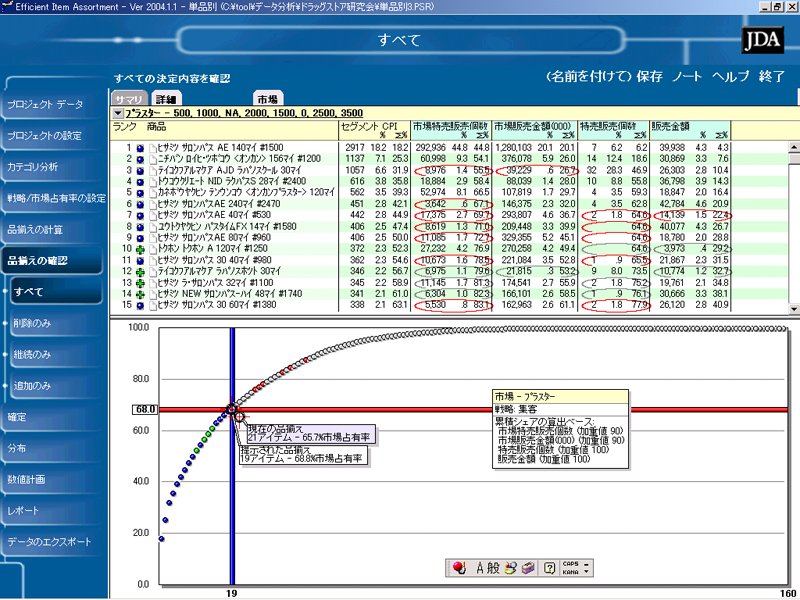Click the status icon in rank 4 トクホウクリエート row
This screenshot has height=600, width=800.
[140, 182]
